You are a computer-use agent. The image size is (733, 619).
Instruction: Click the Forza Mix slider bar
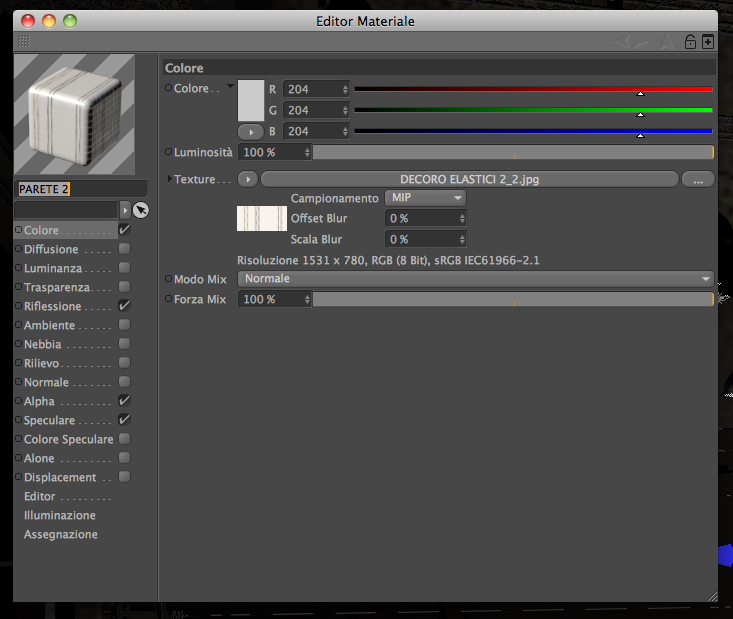513,299
